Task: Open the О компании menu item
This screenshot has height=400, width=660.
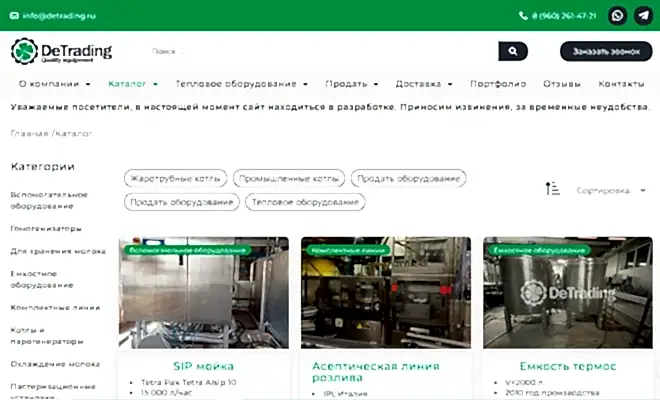Action: [x=49, y=84]
